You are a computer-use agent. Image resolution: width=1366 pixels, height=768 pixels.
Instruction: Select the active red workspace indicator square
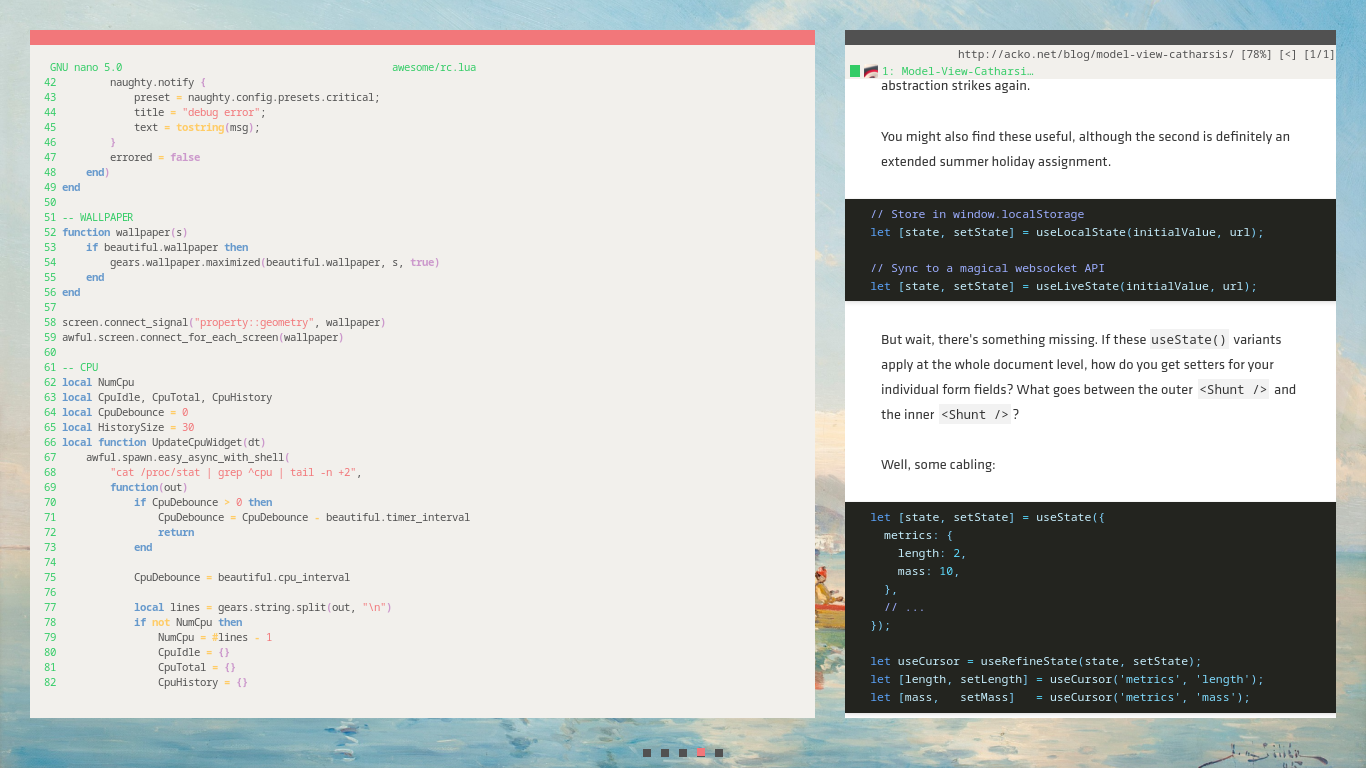tap(701, 753)
